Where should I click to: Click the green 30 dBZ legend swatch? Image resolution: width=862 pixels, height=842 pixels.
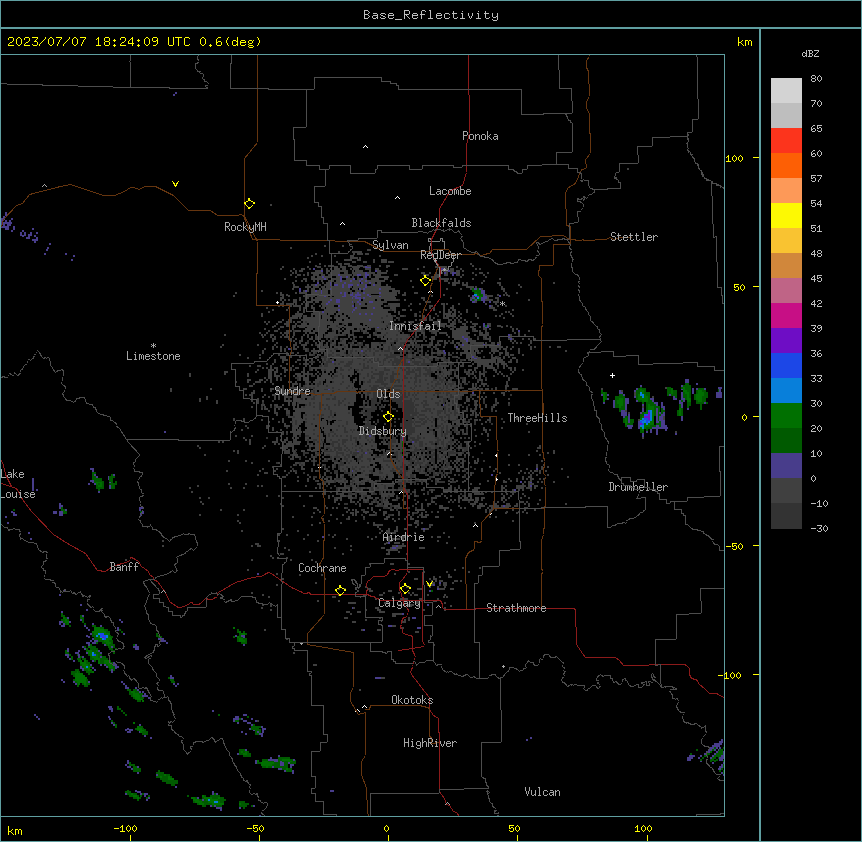click(786, 416)
